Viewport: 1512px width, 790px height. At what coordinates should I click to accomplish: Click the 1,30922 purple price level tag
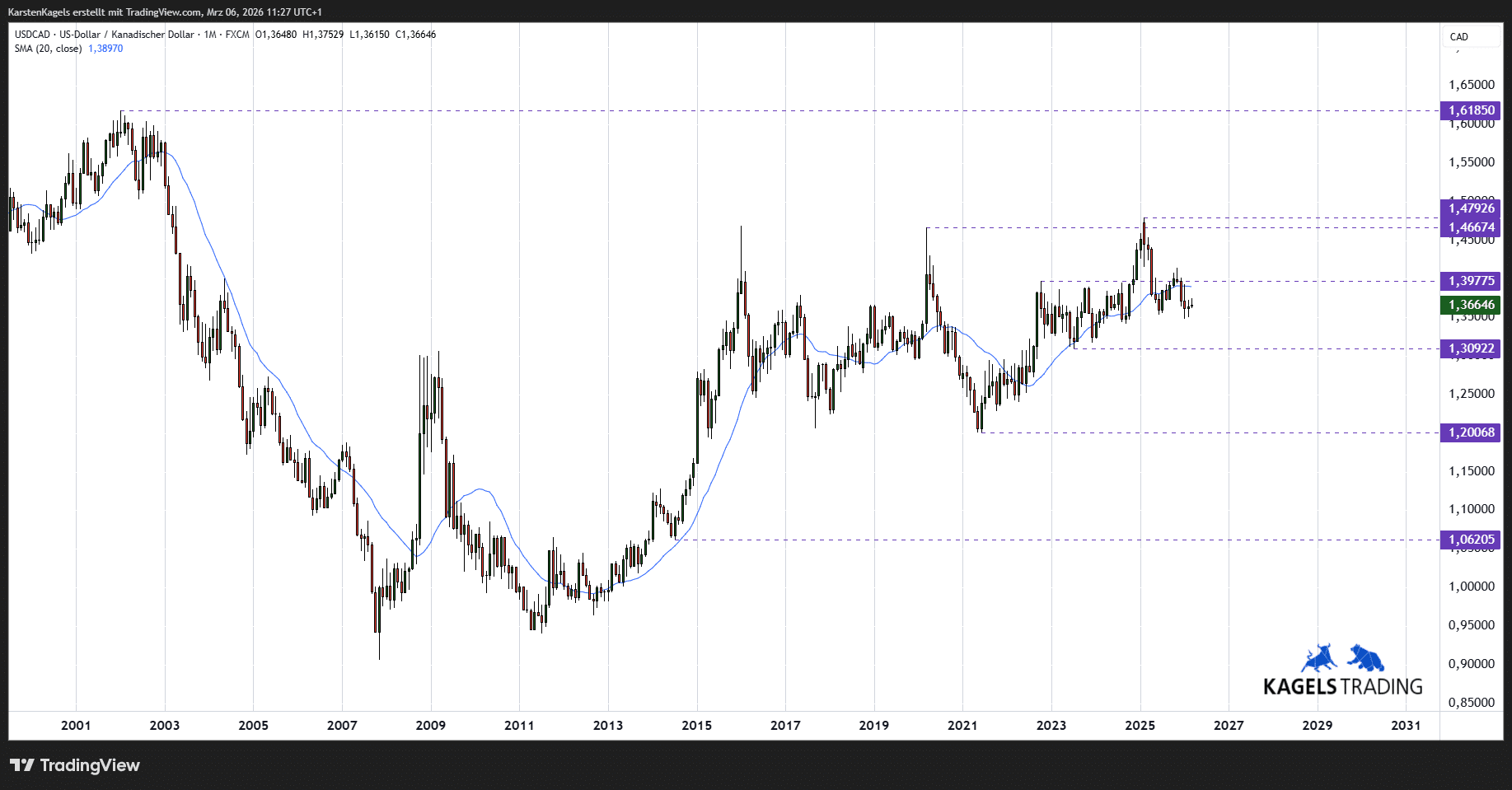[1470, 348]
